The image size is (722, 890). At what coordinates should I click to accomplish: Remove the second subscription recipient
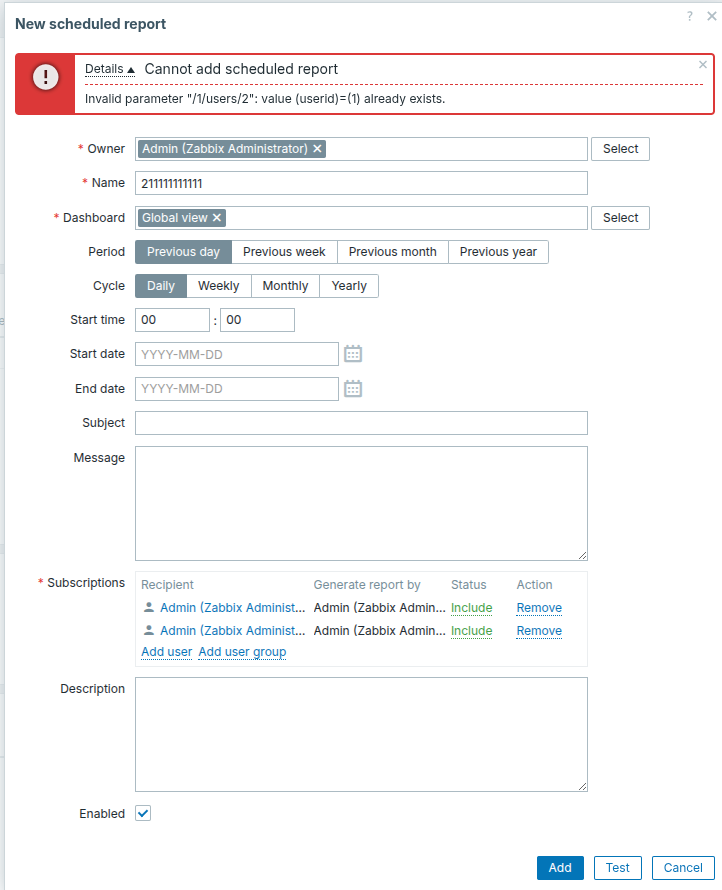(538, 631)
